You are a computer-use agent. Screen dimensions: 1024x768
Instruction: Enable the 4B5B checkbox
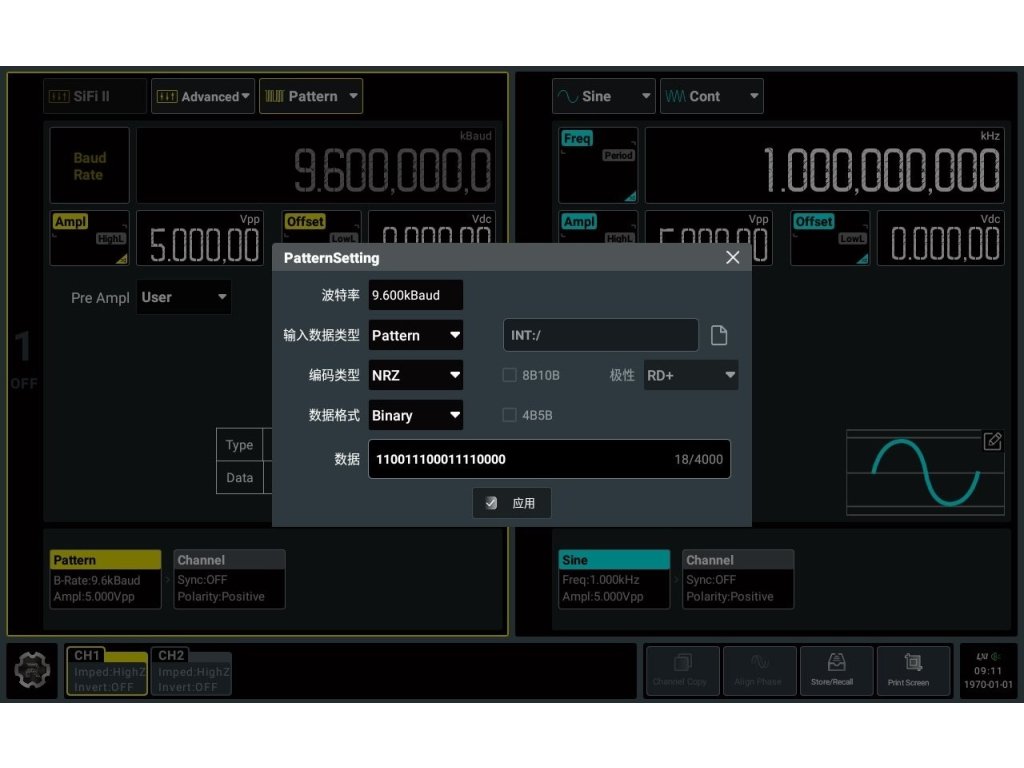tap(510, 415)
